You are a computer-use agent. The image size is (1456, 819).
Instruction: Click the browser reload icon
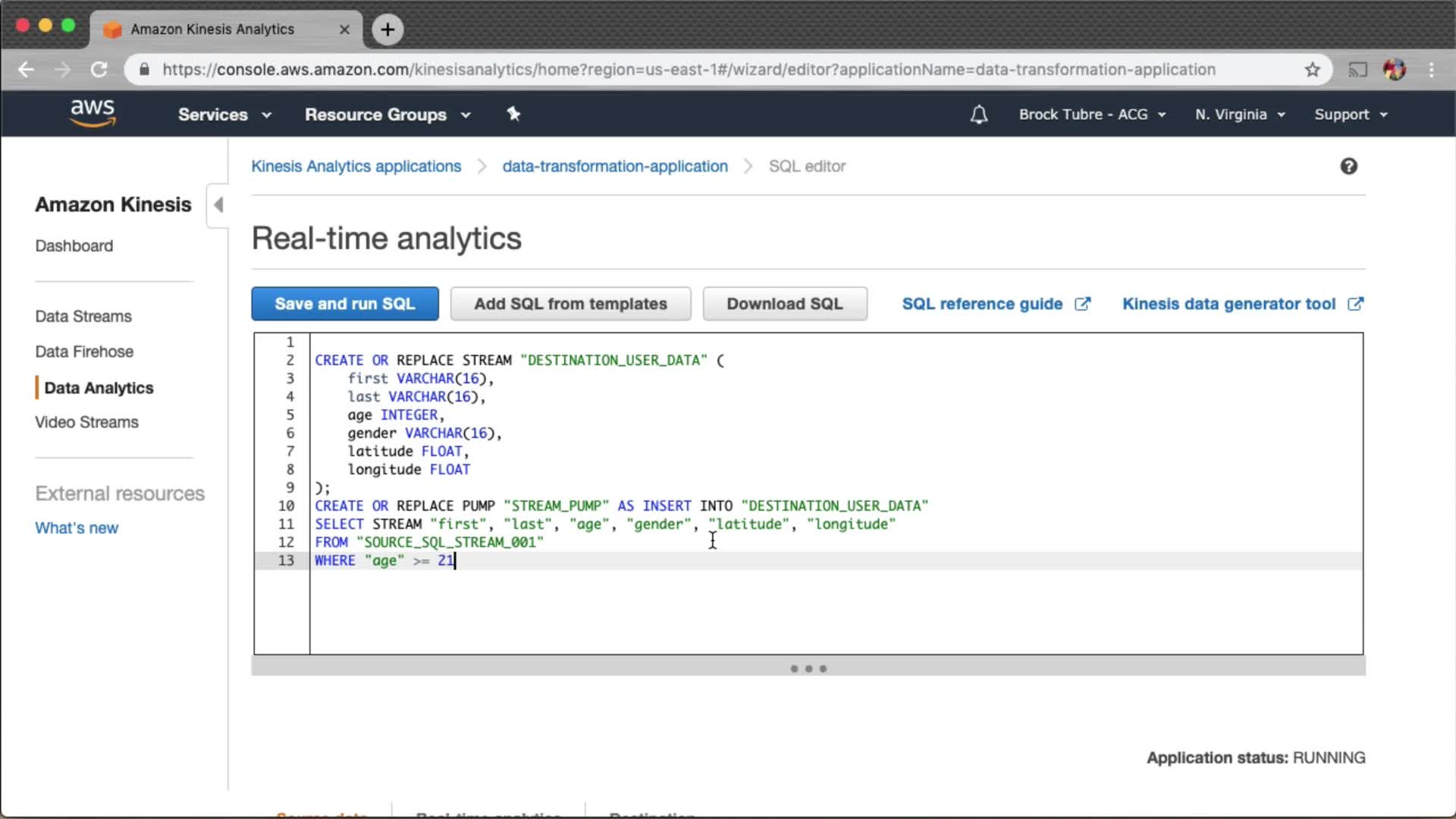99,70
